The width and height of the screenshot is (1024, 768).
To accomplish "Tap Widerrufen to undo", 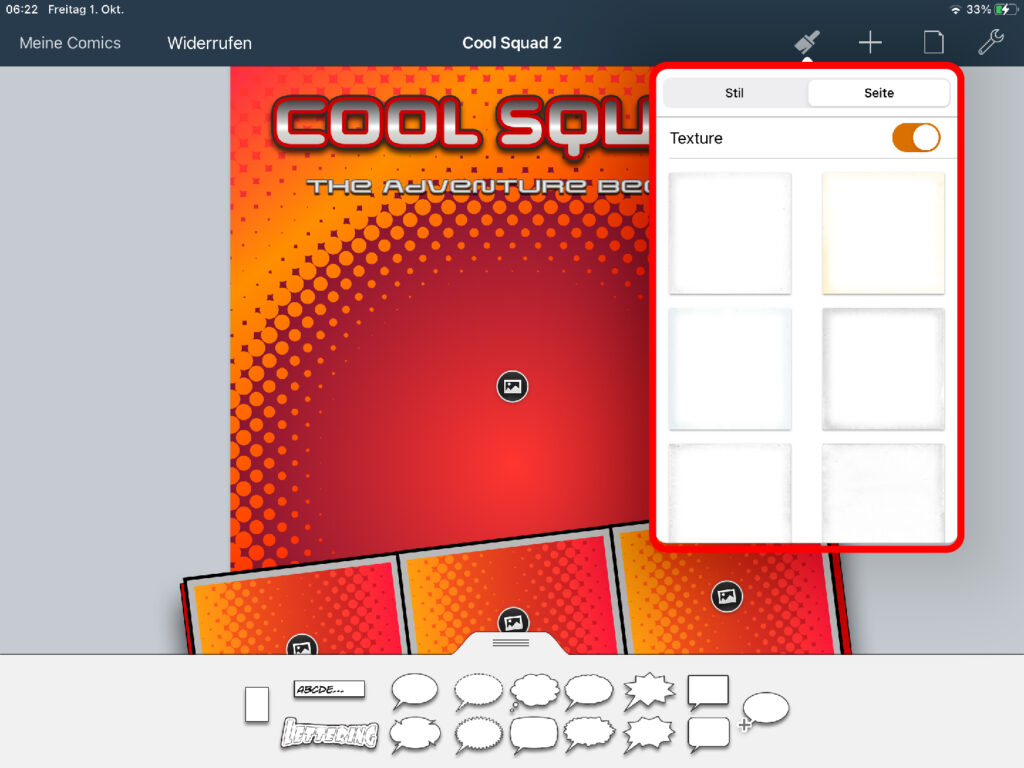I will click(209, 43).
